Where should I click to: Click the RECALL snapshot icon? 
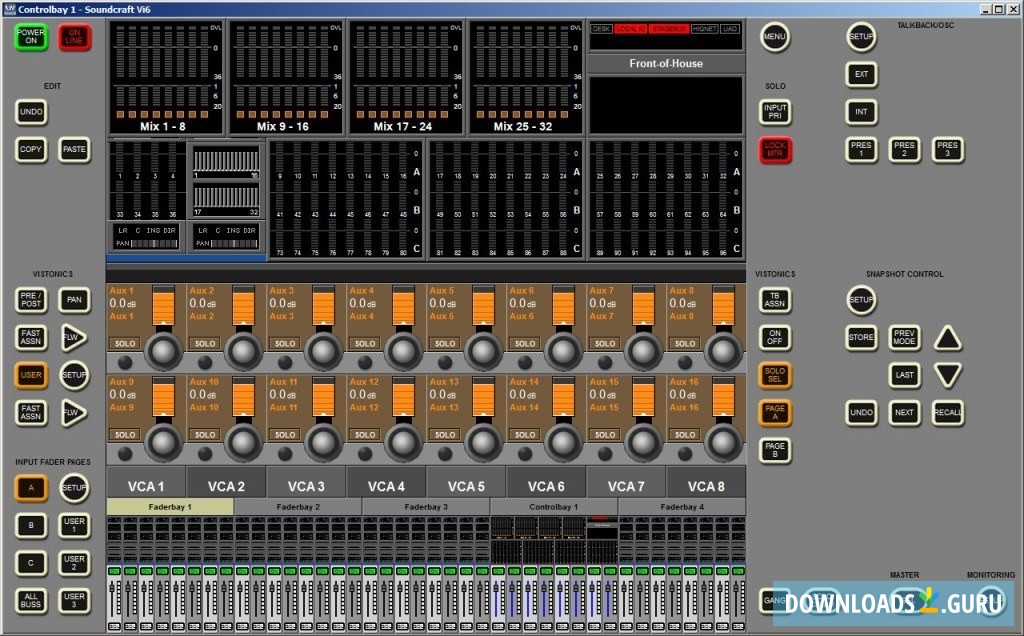click(947, 413)
